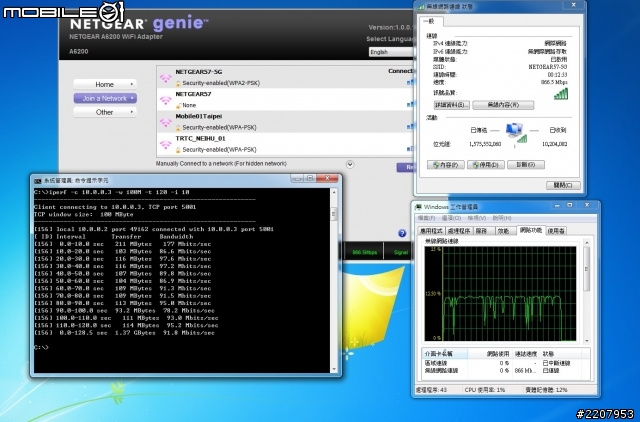The image size is (640, 422).
Task: Select the TRTC_NEIHU_01 network name
Action: point(200,139)
